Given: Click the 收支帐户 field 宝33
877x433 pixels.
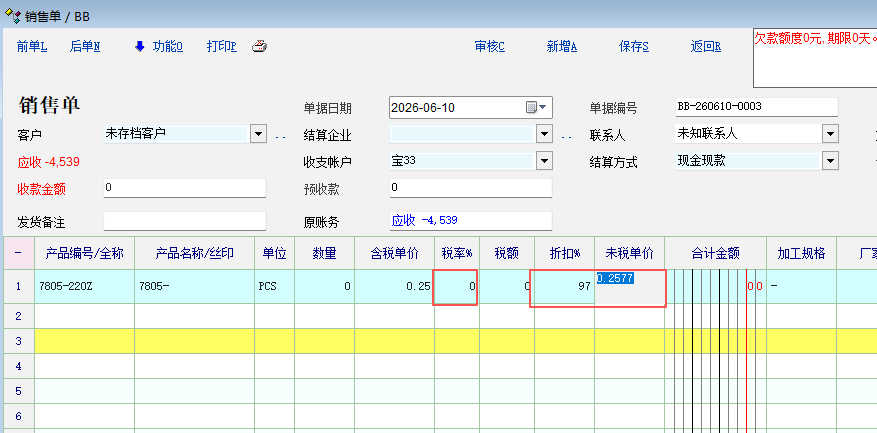Looking at the screenshot, I should click(x=462, y=162).
